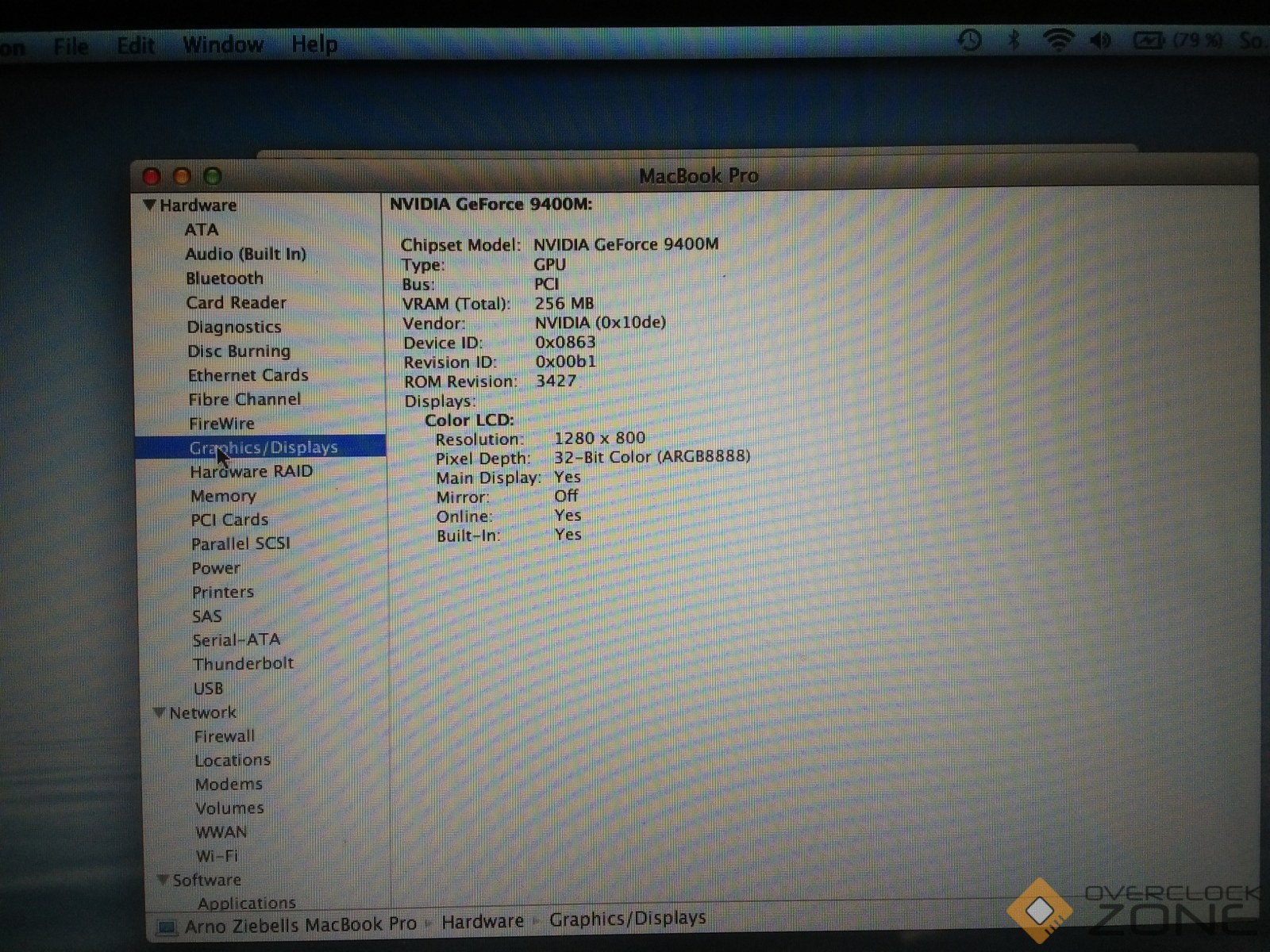This screenshot has width=1270, height=952.
Task: Select Memory in the sidebar
Action: coord(223,496)
